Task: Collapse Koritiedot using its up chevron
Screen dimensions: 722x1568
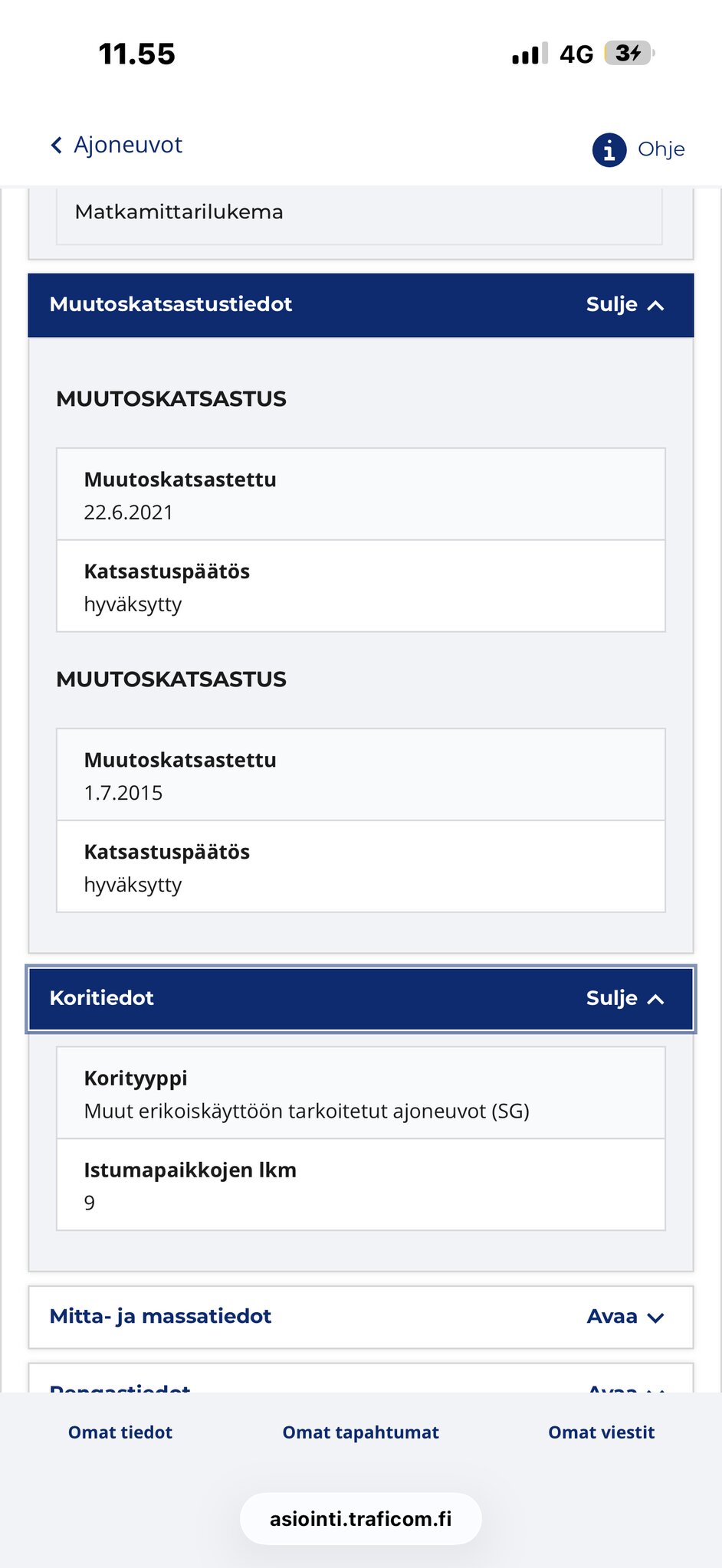Action: (x=655, y=999)
